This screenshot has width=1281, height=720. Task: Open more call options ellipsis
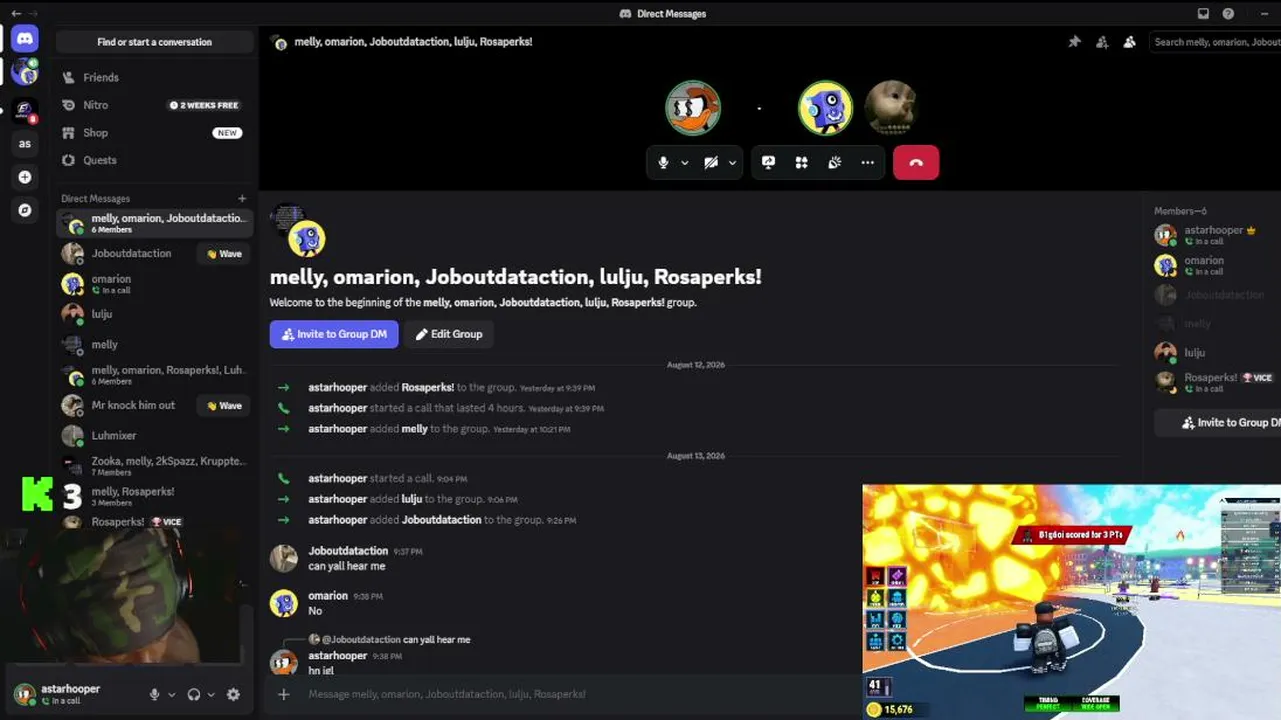click(x=867, y=162)
